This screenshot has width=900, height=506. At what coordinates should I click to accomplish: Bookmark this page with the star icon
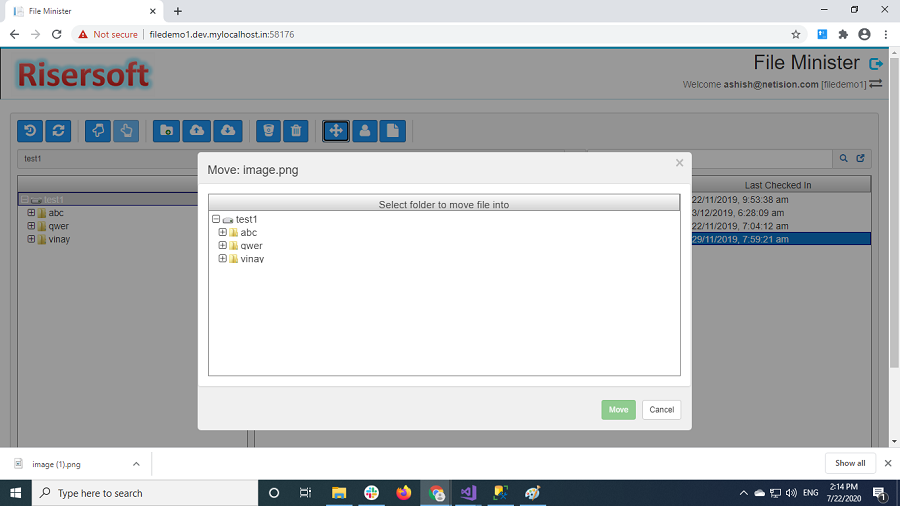tap(796, 34)
